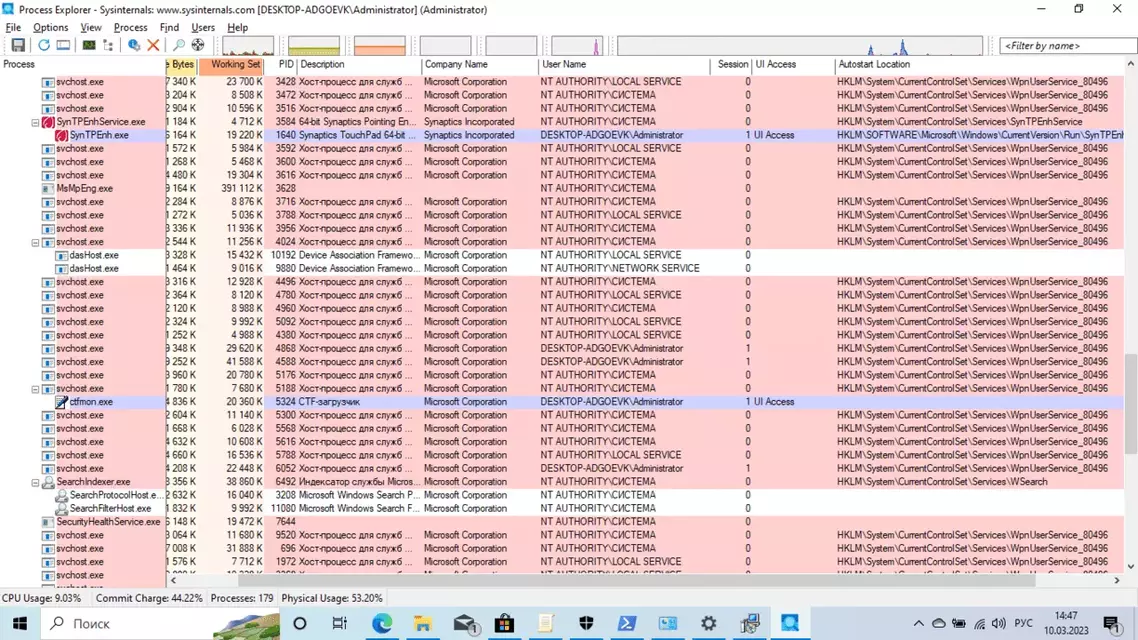Click the Refresh Now toolbar icon
The width and height of the screenshot is (1138, 640).
(x=44, y=46)
